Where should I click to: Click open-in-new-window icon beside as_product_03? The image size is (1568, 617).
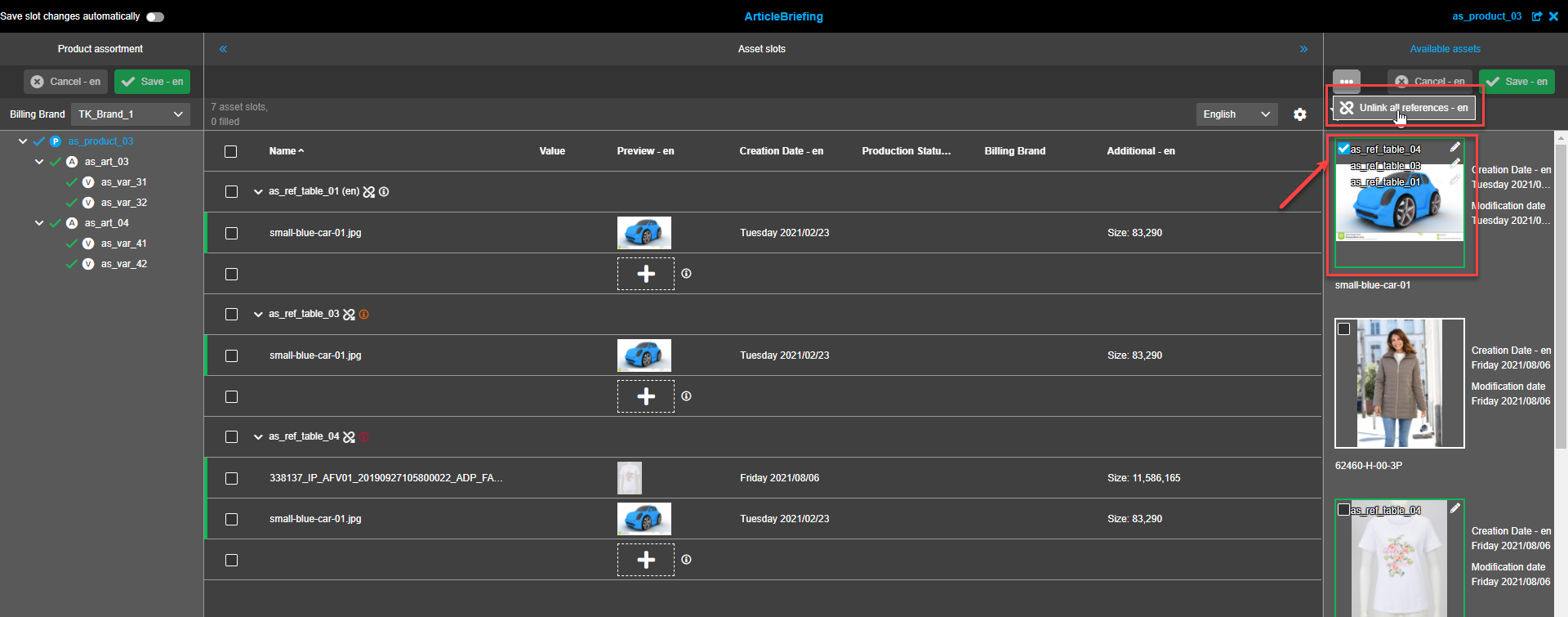click(x=1536, y=16)
